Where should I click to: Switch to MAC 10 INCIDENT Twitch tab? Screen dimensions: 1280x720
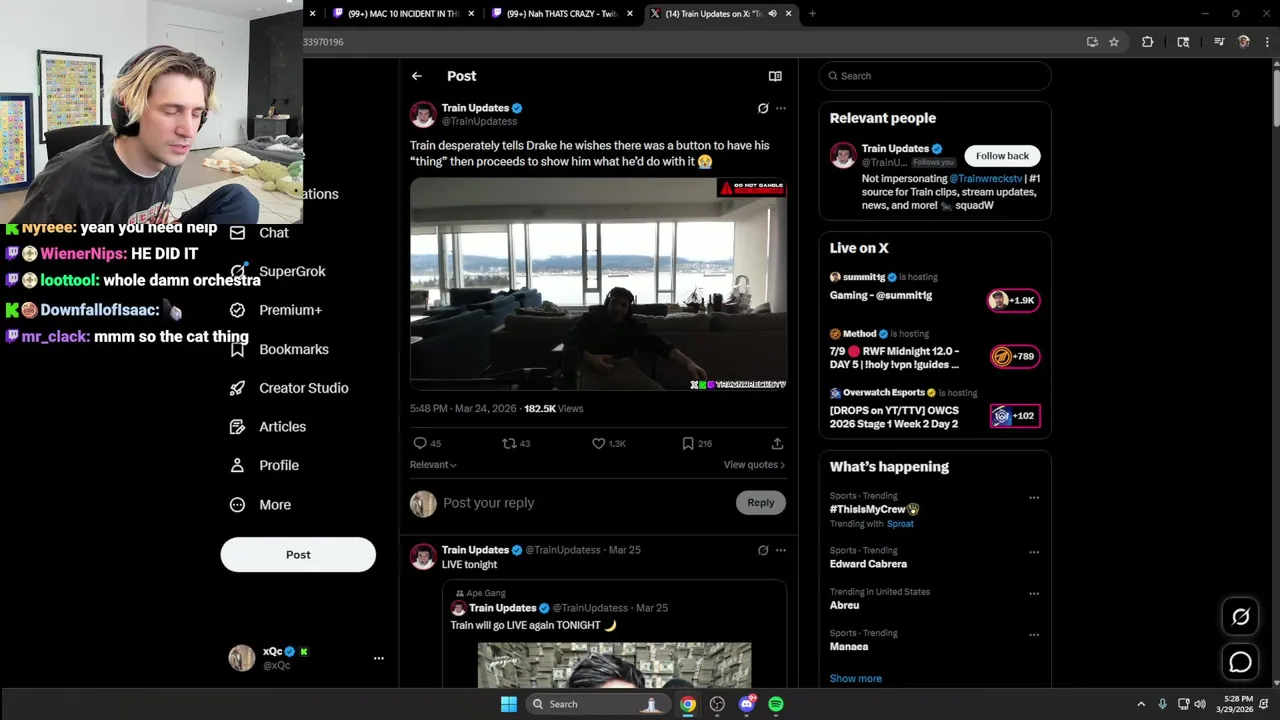tap(402, 14)
